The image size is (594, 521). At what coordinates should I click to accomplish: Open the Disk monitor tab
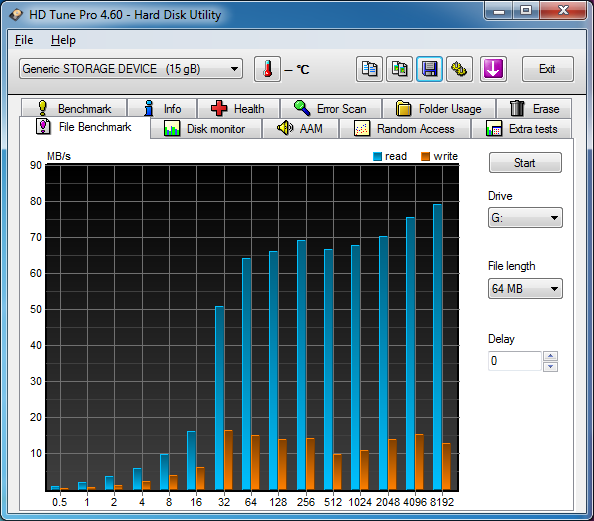[x=206, y=129]
